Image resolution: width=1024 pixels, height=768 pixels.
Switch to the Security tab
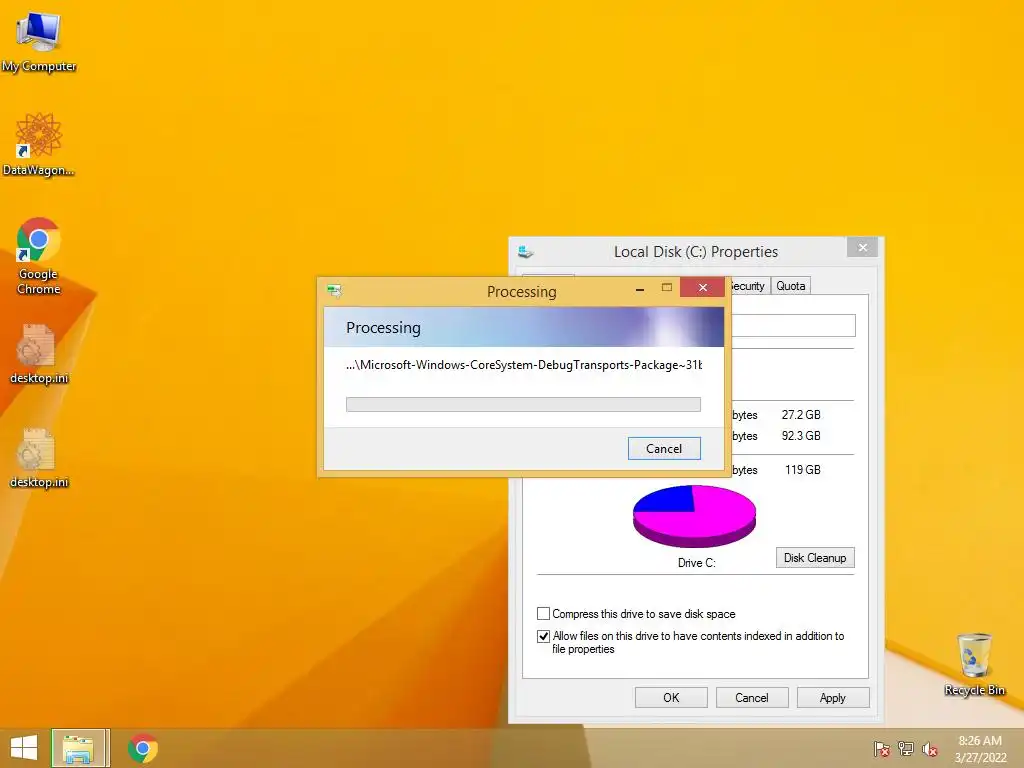tap(748, 286)
